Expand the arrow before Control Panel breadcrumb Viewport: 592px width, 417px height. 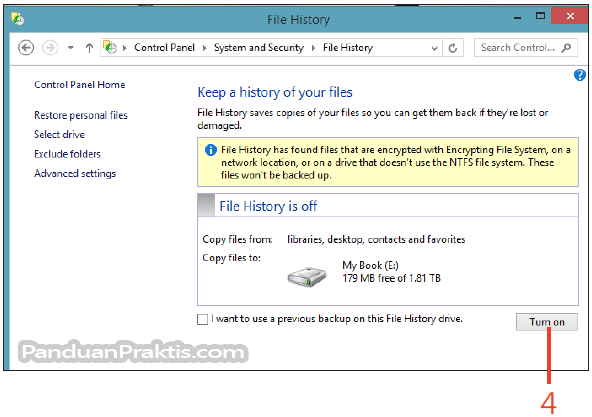(x=125, y=48)
